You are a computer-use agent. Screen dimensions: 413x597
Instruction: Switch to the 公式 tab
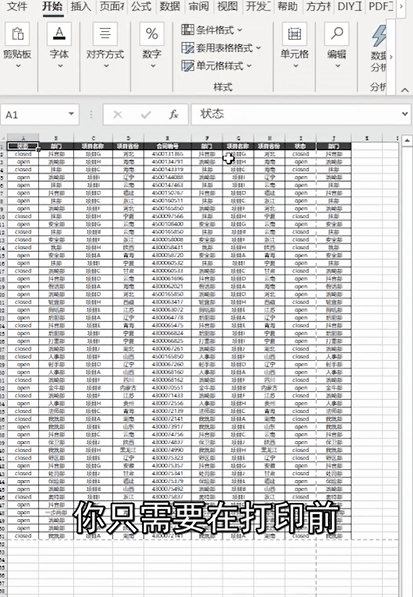[x=141, y=6]
